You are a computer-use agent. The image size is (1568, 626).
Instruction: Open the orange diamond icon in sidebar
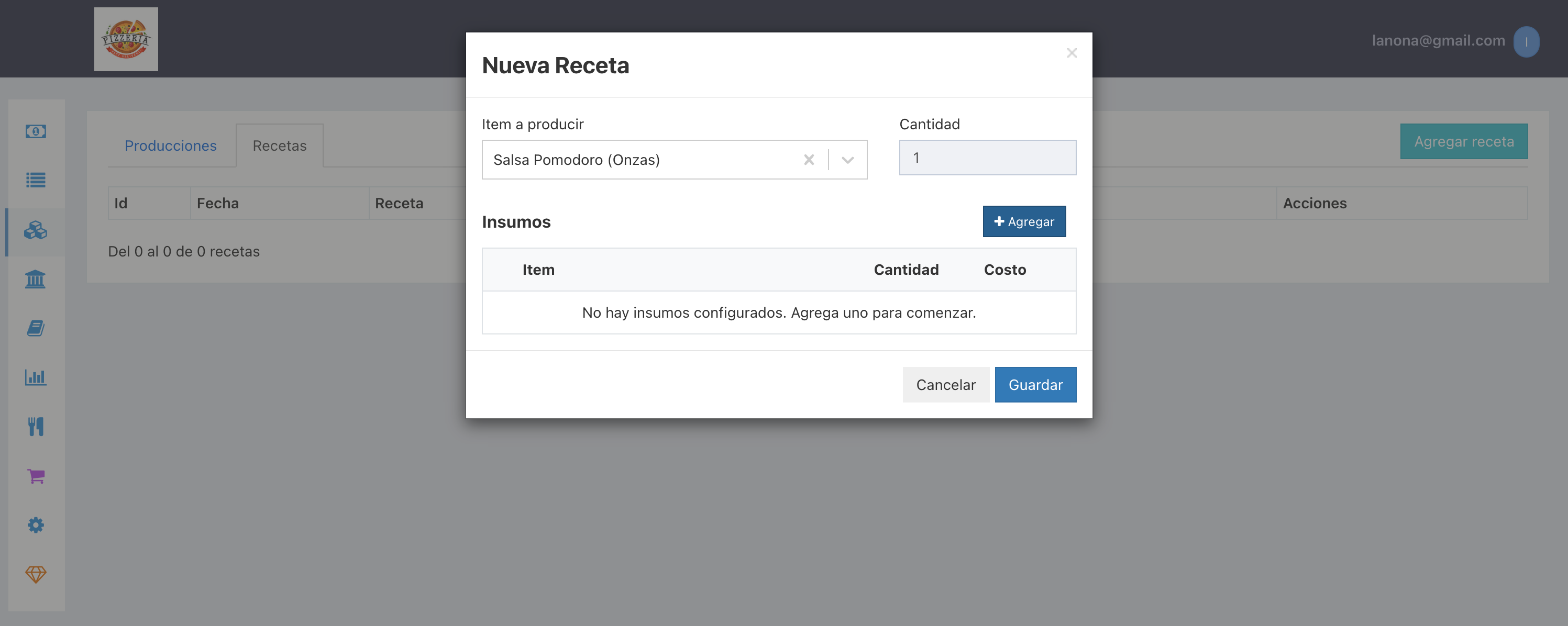click(36, 574)
